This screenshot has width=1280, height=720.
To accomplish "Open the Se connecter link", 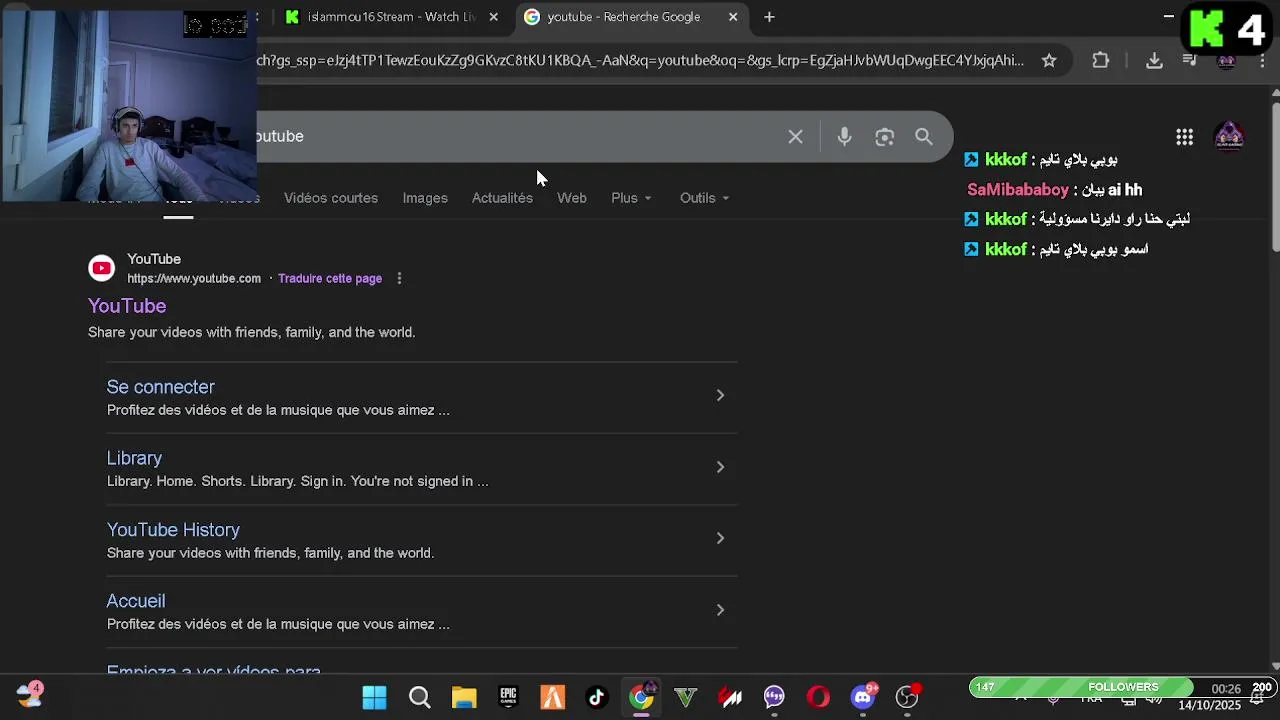I will (x=161, y=387).
